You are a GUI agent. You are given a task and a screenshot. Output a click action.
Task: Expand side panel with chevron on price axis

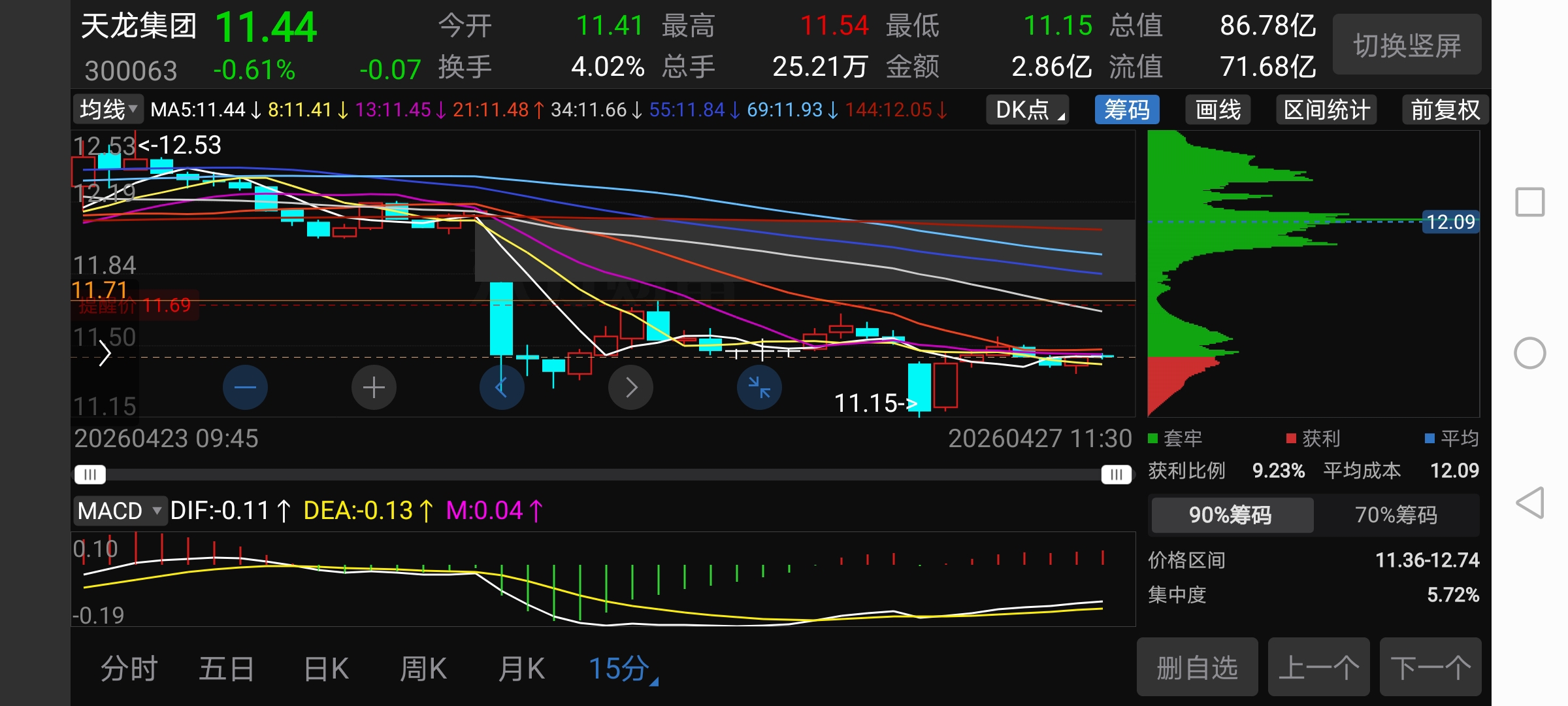[105, 354]
